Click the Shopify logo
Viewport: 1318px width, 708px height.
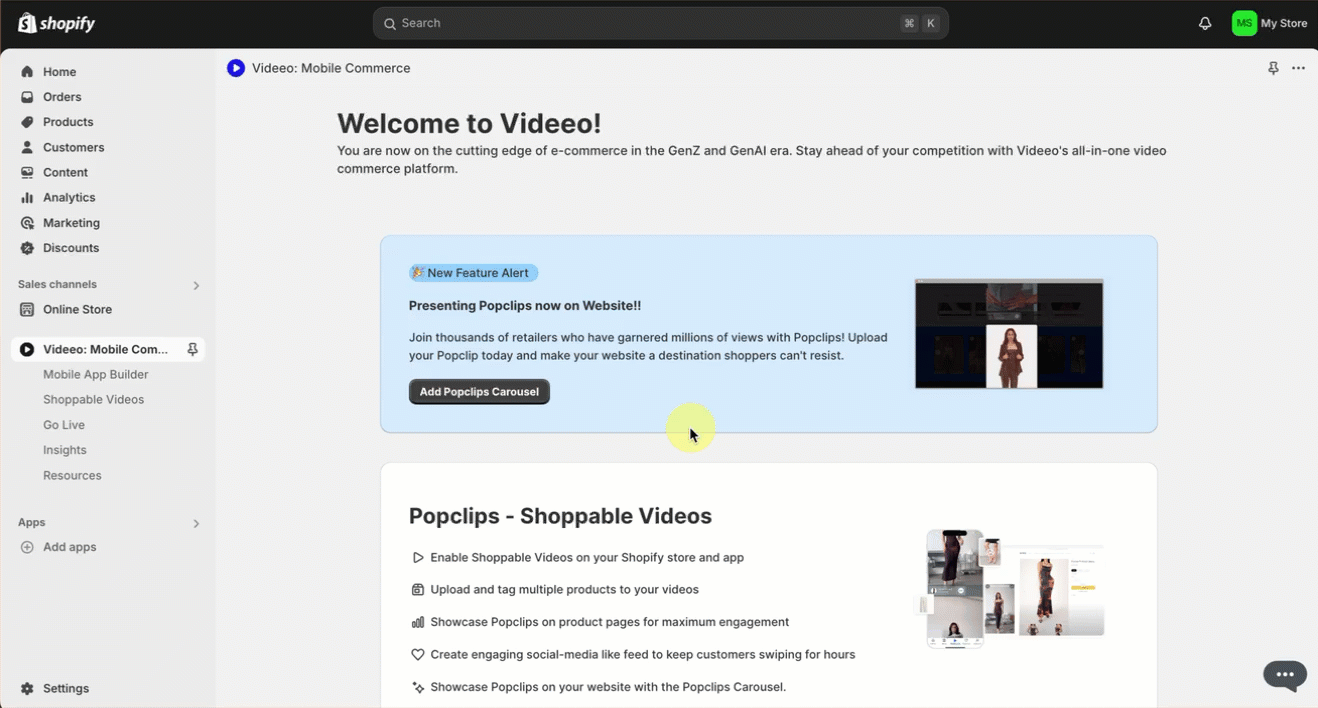[x=56, y=23]
